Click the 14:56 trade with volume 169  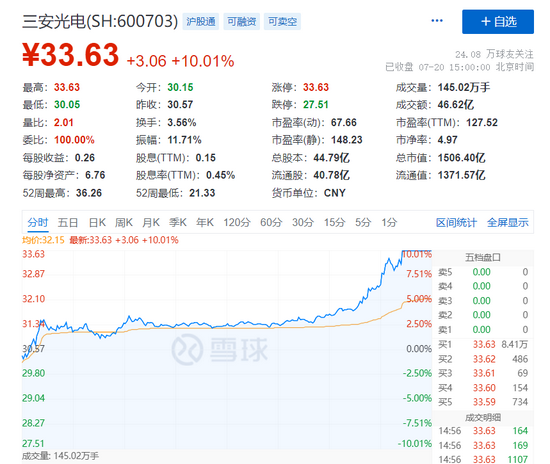pyautogui.click(x=483, y=445)
